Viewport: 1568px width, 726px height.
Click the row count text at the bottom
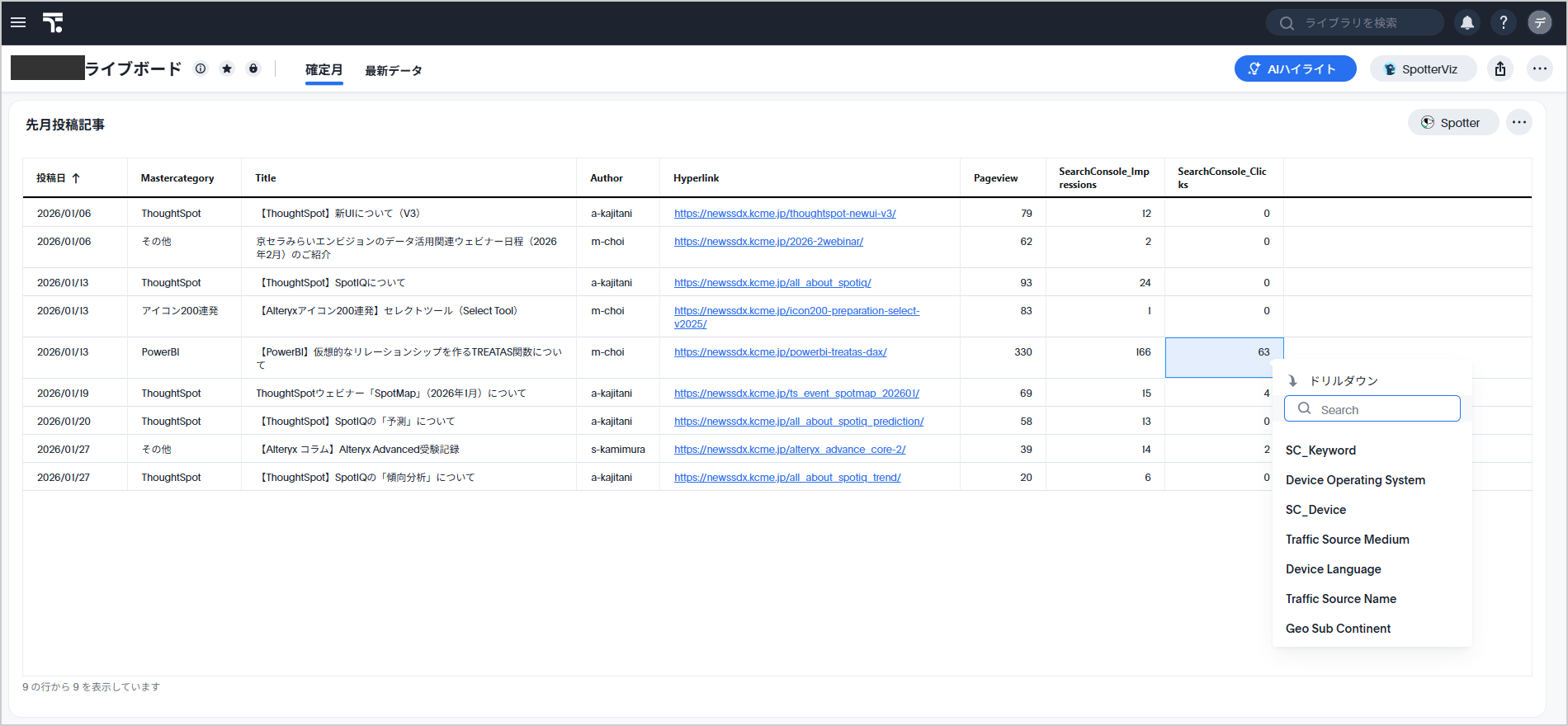click(91, 686)
